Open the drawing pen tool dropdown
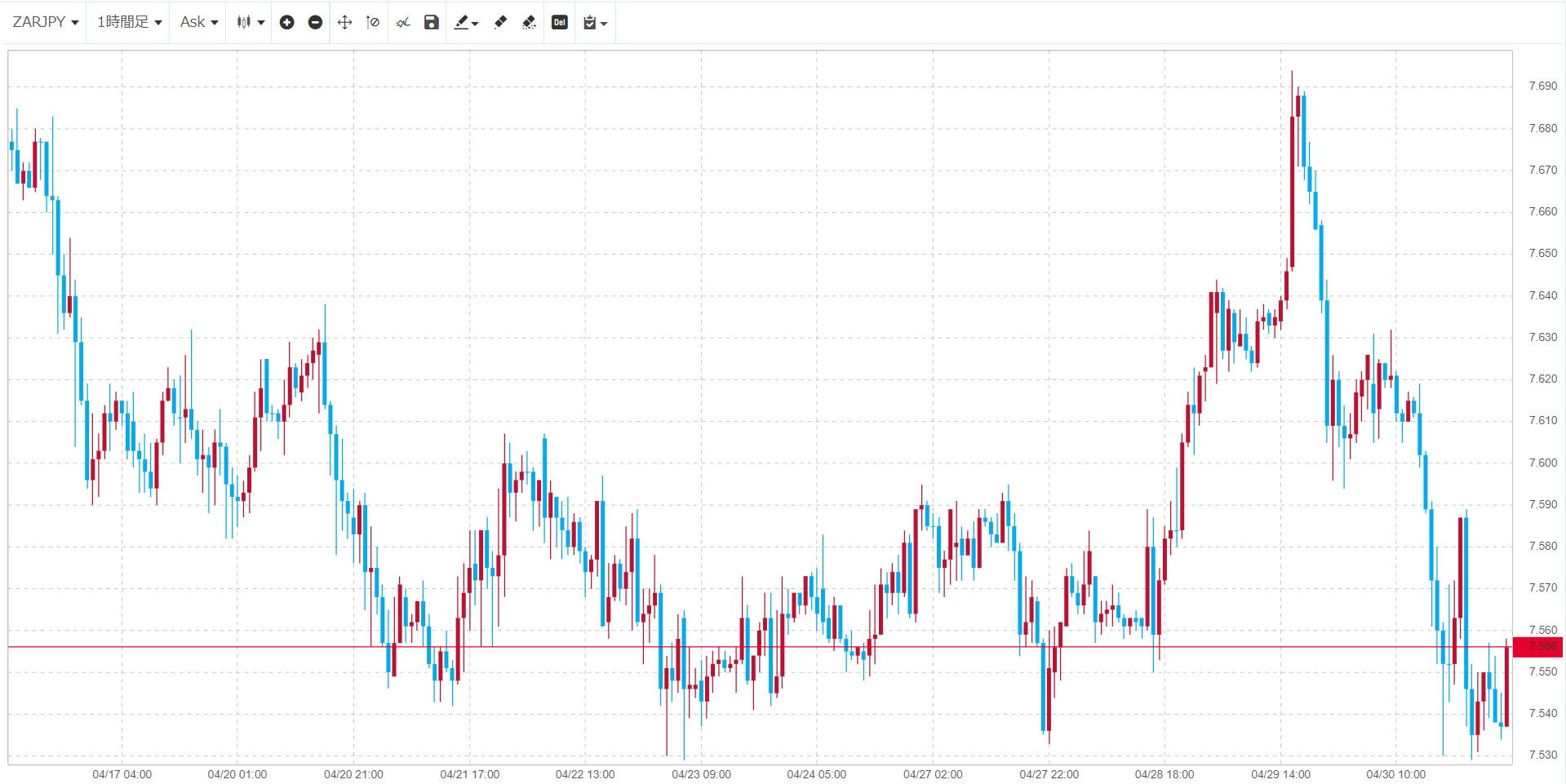Image resolution: width=1566 pixels, height=784 pixels. coord(466,22)
